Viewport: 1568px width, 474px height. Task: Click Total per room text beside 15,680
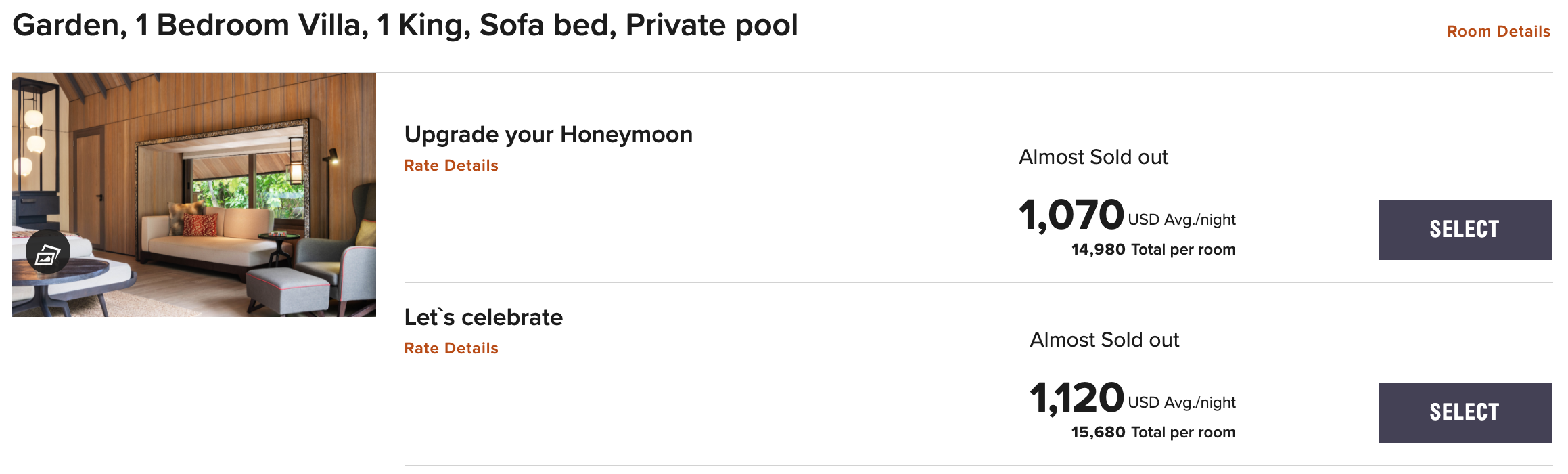tap(1182, 433)
